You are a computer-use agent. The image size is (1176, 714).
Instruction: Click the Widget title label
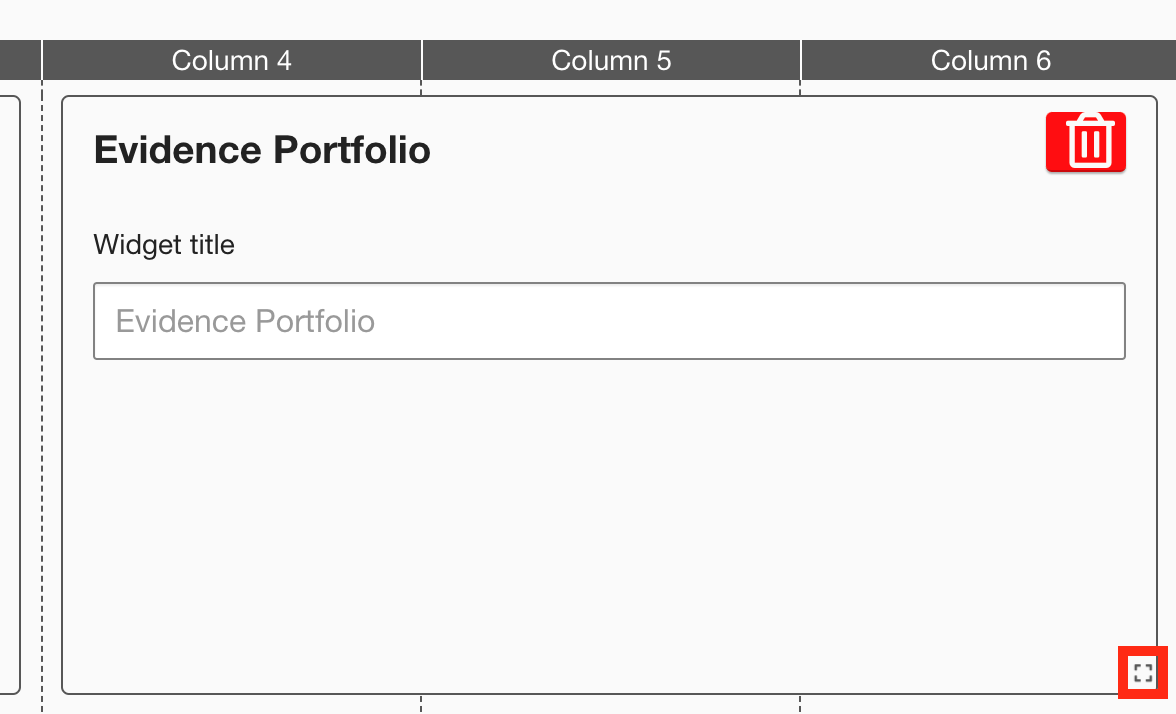coord(164,244)
